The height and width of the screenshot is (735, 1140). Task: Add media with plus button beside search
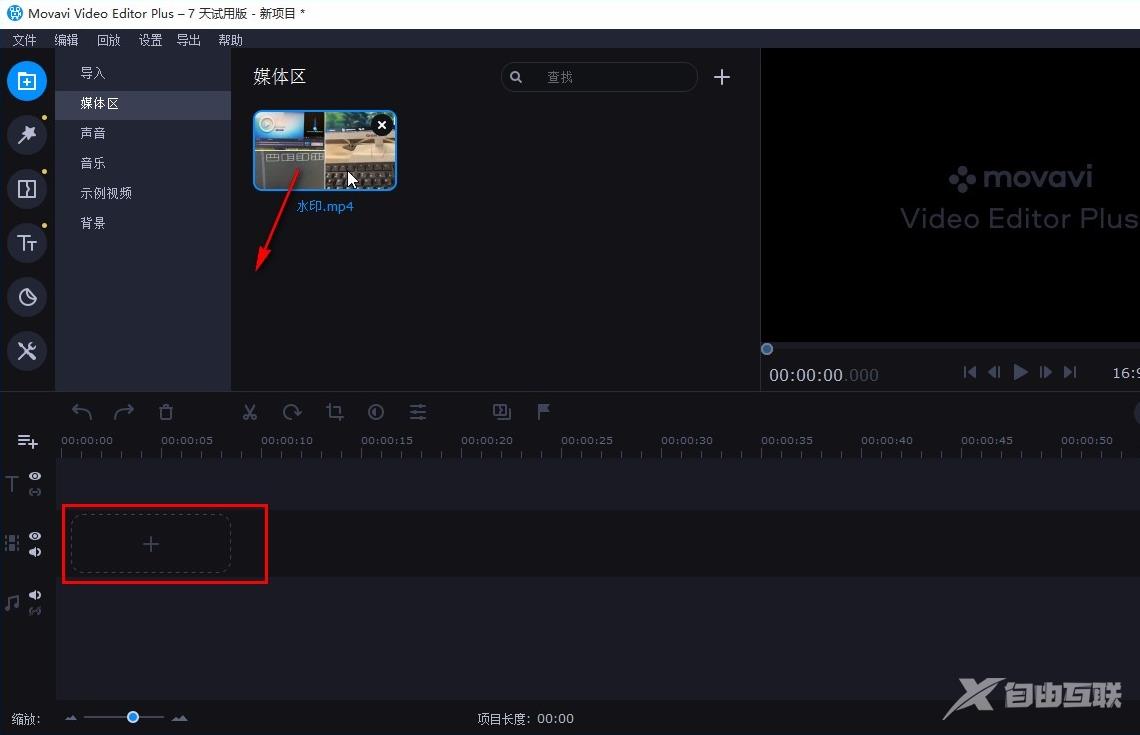tap(721, 77)
